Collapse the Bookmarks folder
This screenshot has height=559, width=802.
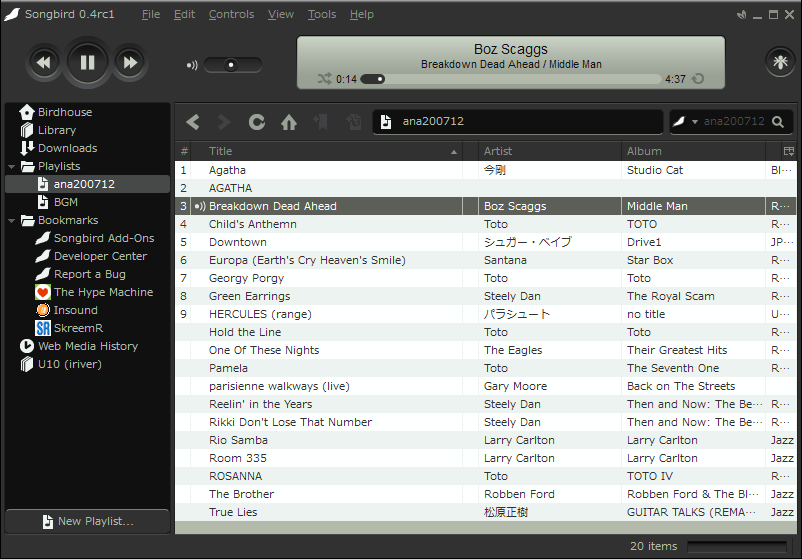[11, 221]
